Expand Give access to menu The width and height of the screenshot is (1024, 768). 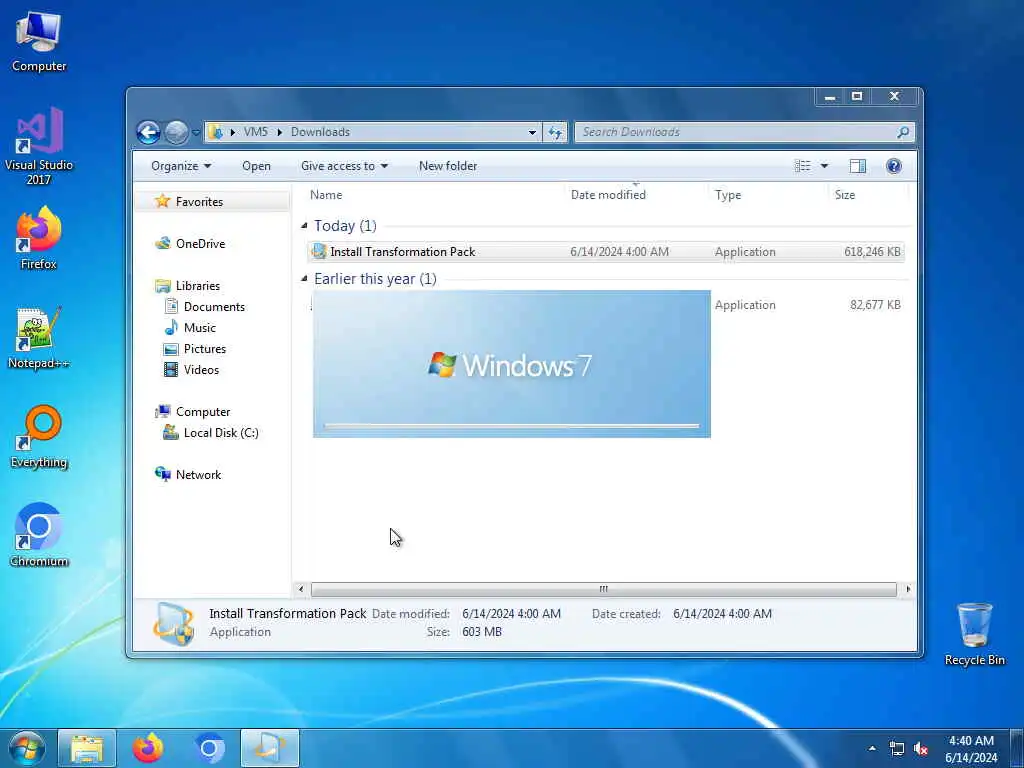pos(344,166)
